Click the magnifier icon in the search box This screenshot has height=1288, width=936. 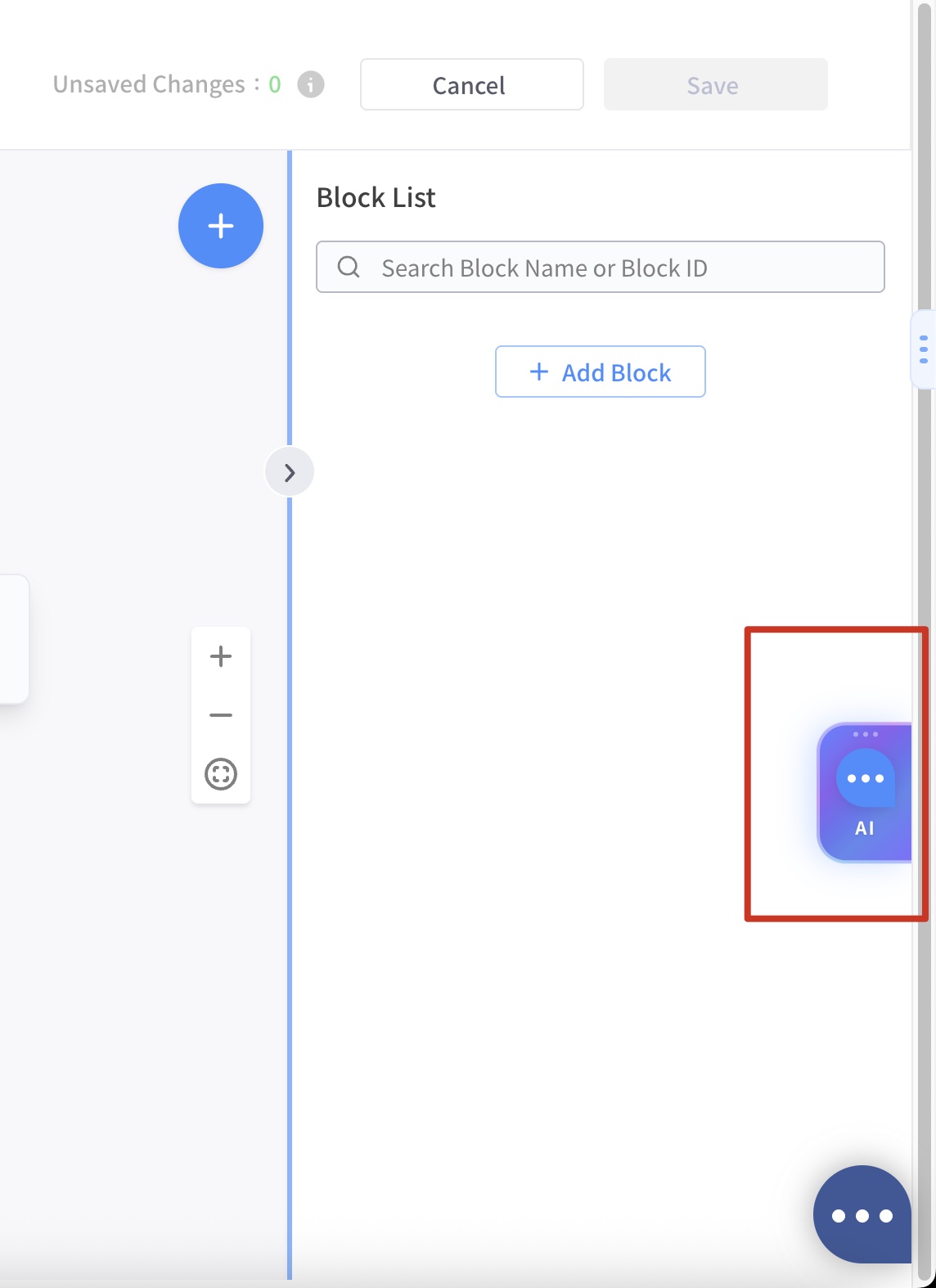coord(349,267)
